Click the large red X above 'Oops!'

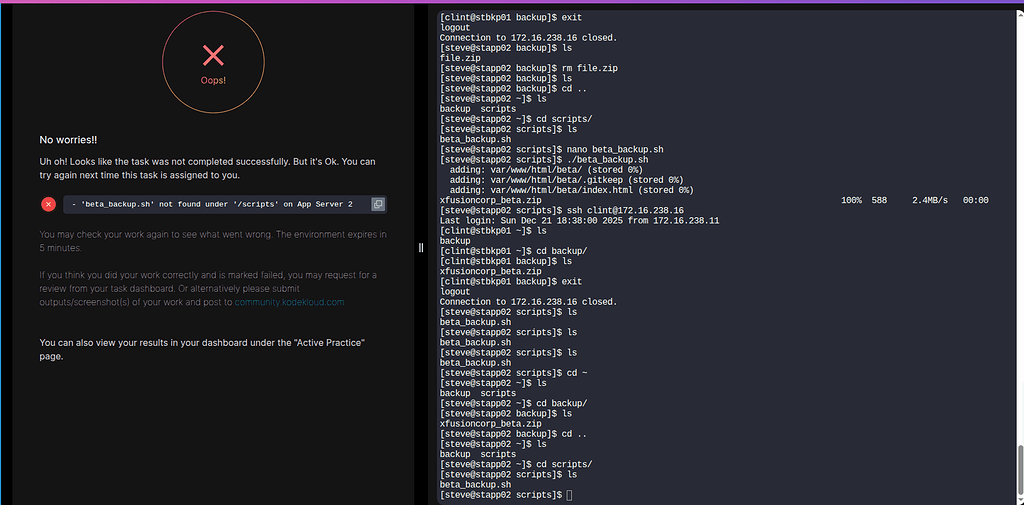click(213, 55)
